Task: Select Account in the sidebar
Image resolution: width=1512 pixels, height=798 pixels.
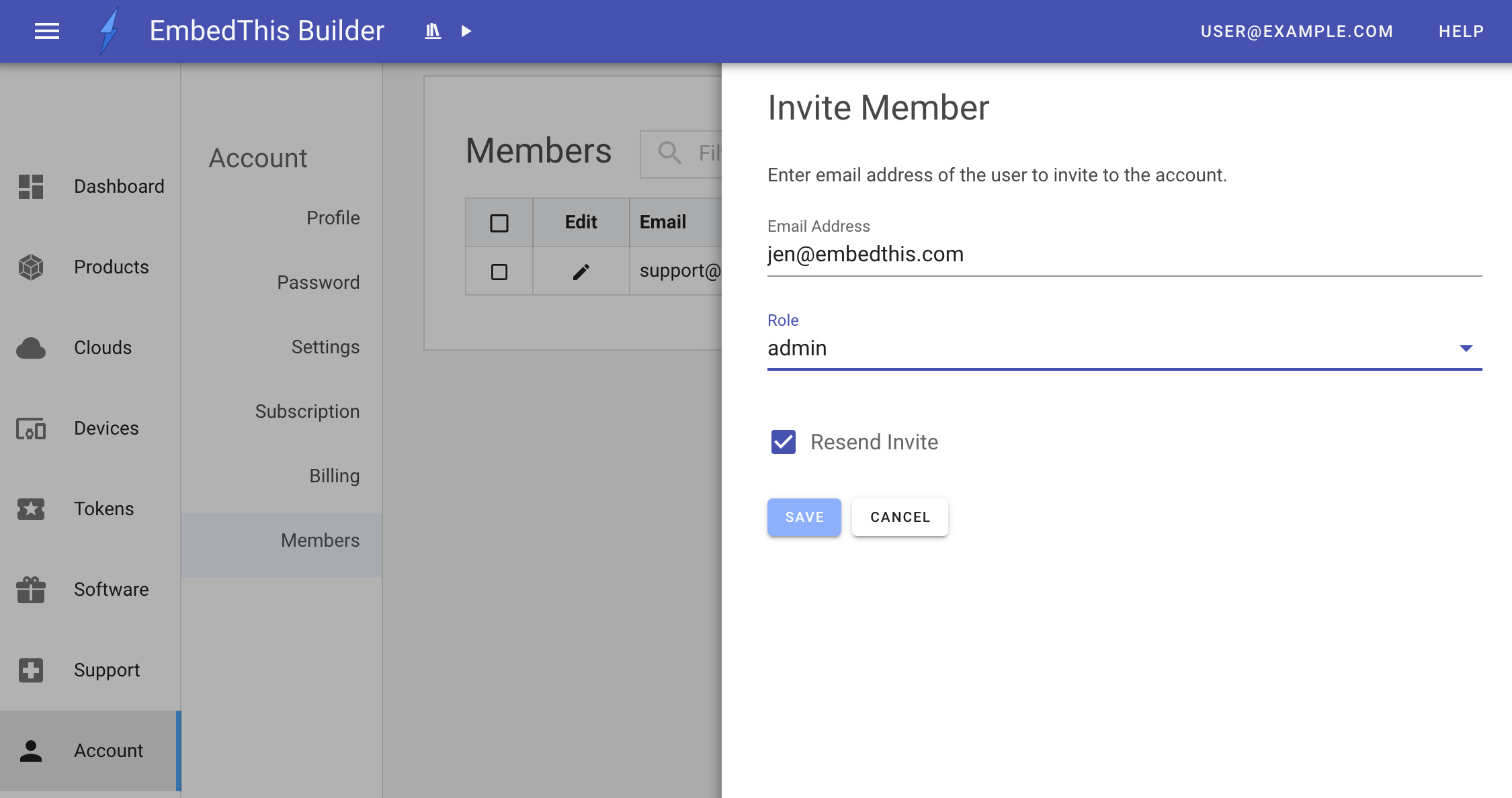Action: 91,751
